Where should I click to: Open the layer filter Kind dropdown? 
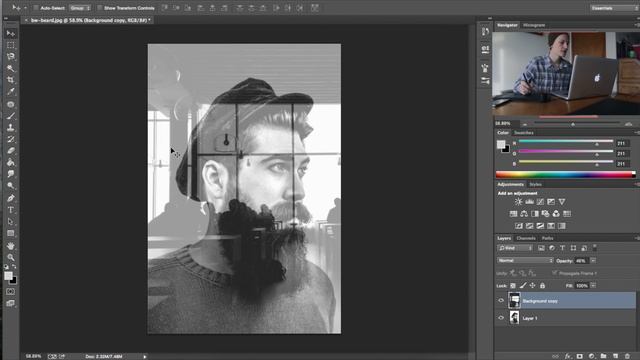515,248
